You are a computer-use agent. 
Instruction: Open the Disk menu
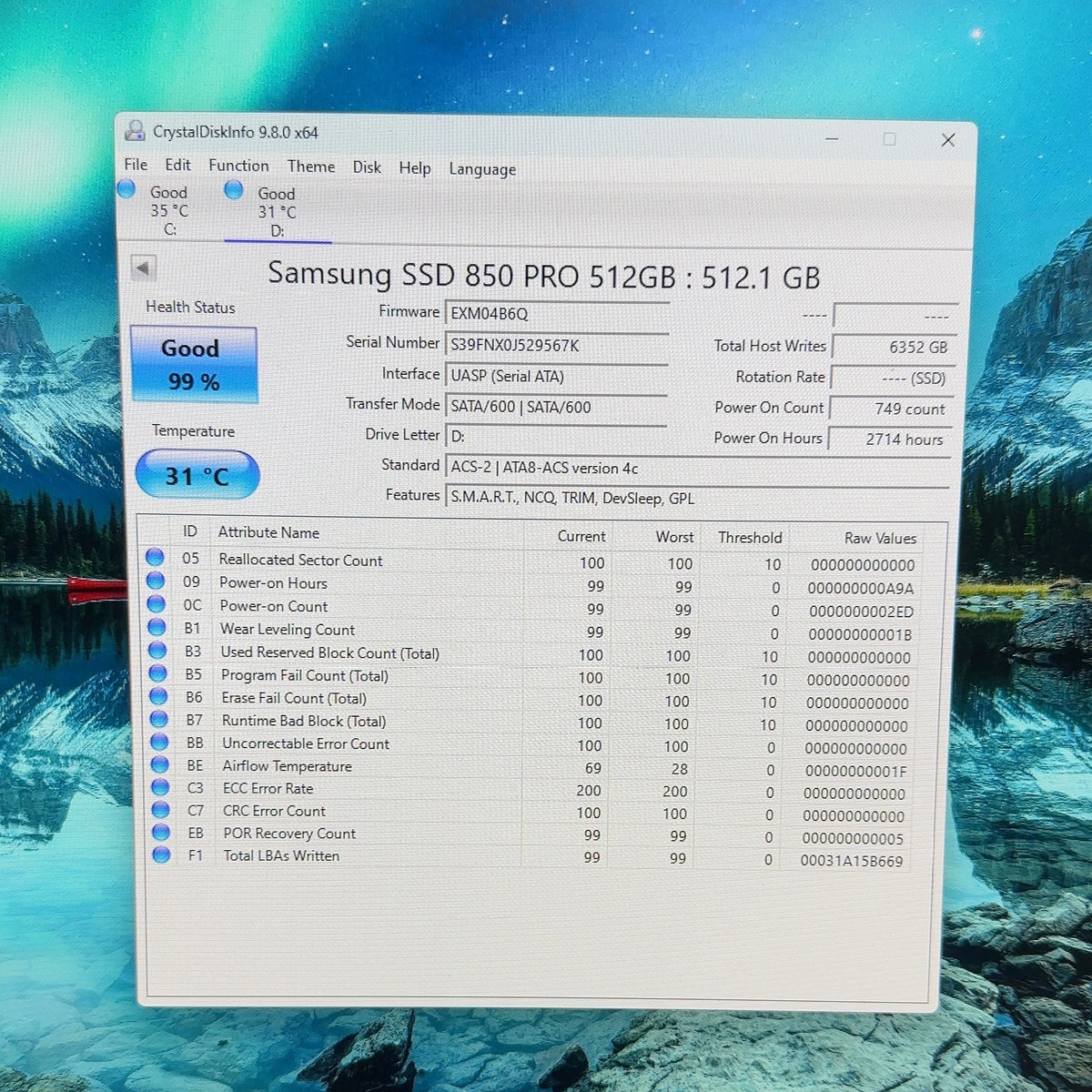coord(367,167)
